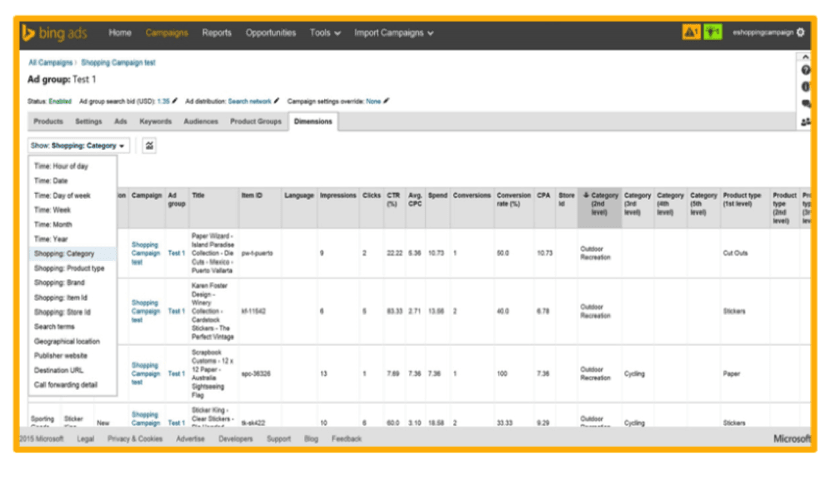The image size is (834, 480).
Task: Open the green notification indicator
Action: pos(712,33)
